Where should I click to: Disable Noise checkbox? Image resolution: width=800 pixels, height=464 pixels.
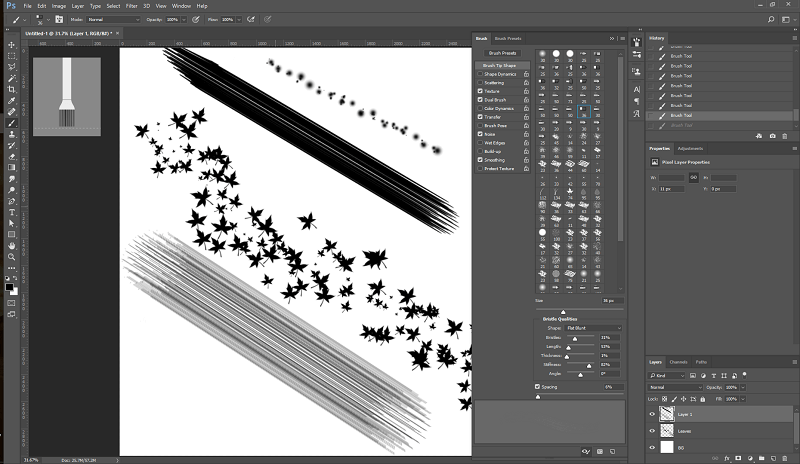coord(480,134)
